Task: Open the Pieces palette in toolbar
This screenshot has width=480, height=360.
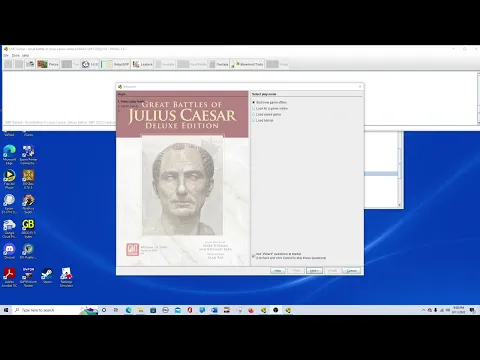Action: tap(48, 64)
